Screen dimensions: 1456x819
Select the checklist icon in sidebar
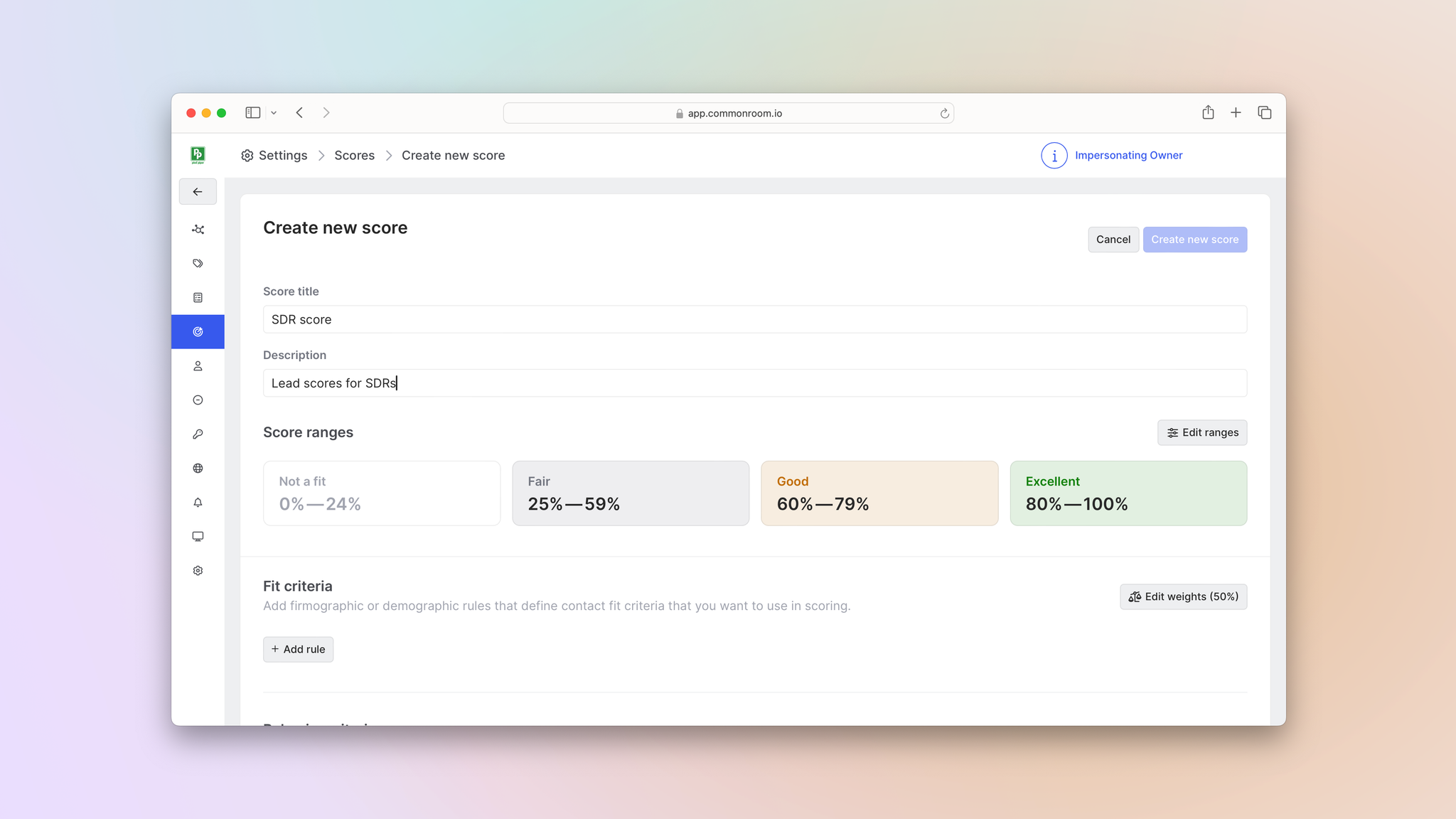[198, 298]
